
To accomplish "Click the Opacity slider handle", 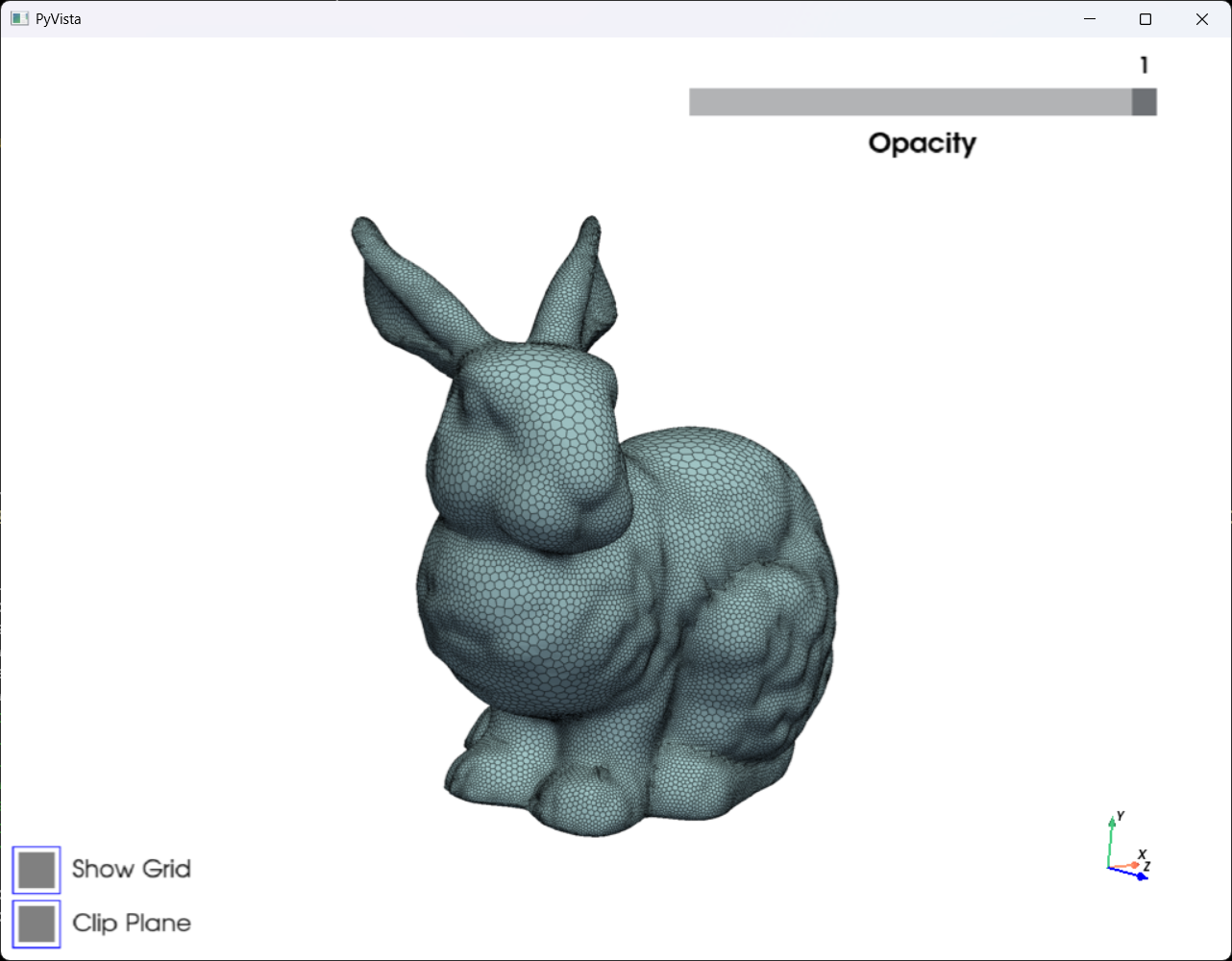I will pos(1144,102).
